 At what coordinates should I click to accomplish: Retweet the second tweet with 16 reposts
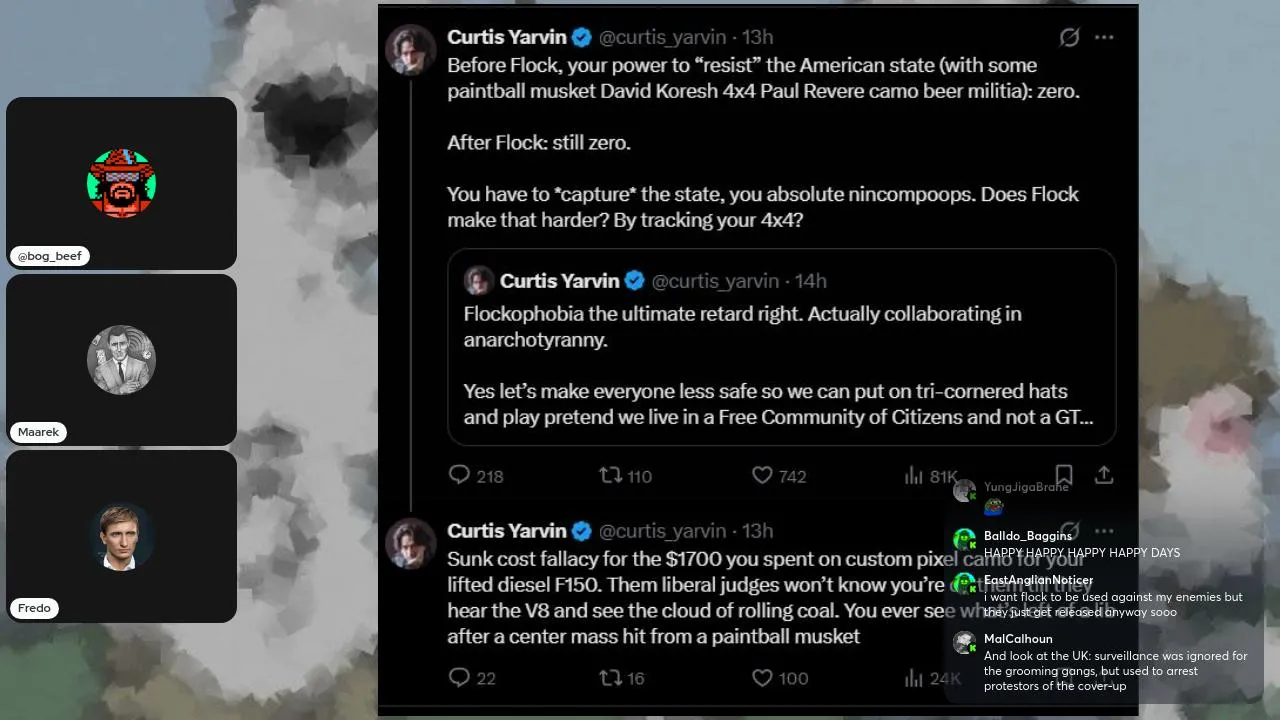622,678
